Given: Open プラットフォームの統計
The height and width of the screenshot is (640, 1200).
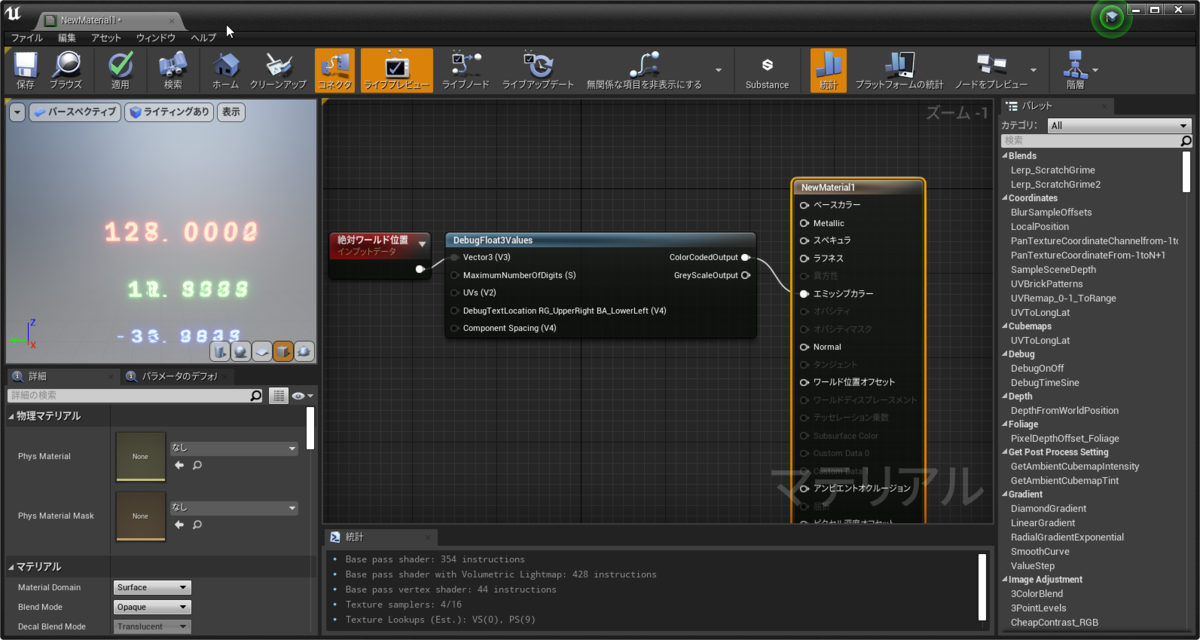Looking at the screenshot, I should click(899, 70).
